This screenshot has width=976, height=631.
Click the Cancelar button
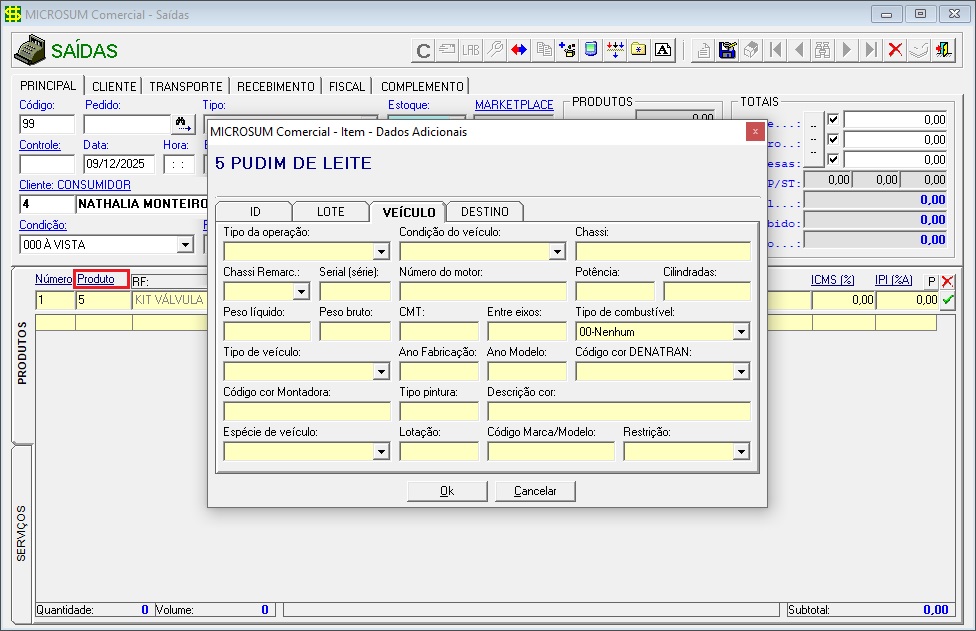point(534,491)
